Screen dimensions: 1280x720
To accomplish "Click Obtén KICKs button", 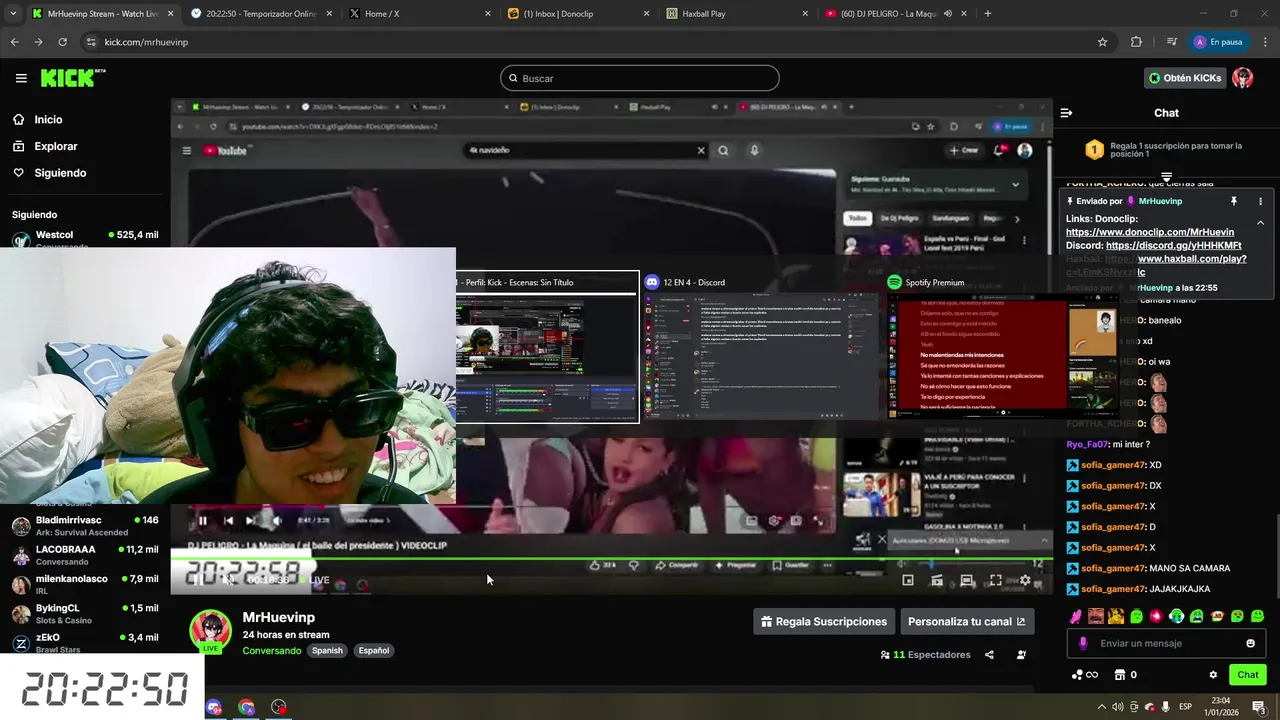I will click(1185, 78).
